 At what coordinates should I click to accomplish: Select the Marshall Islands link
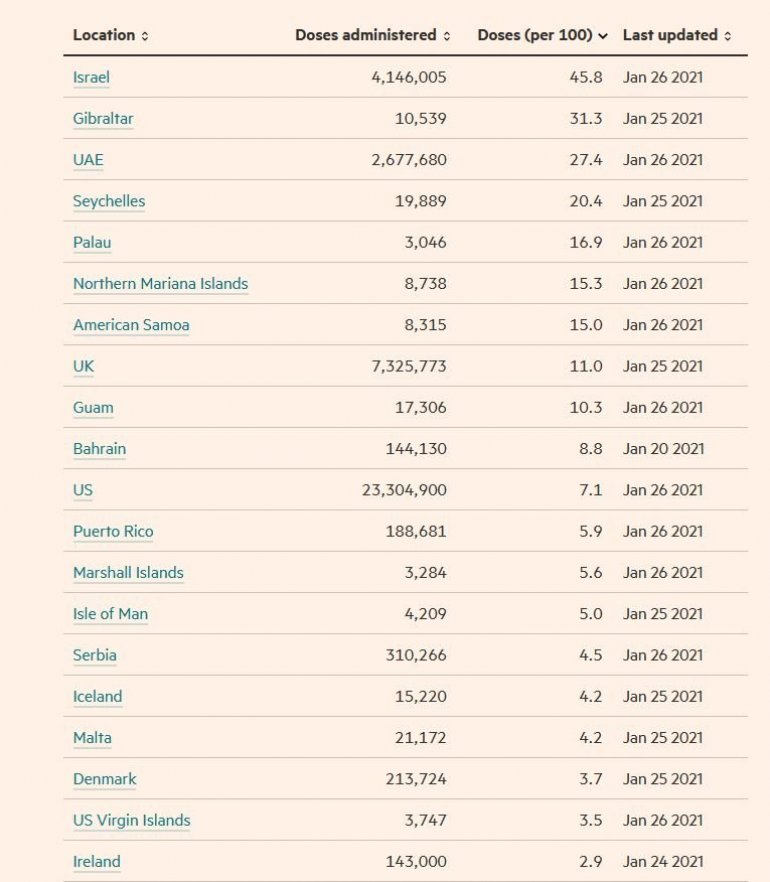tap(128, 573)
